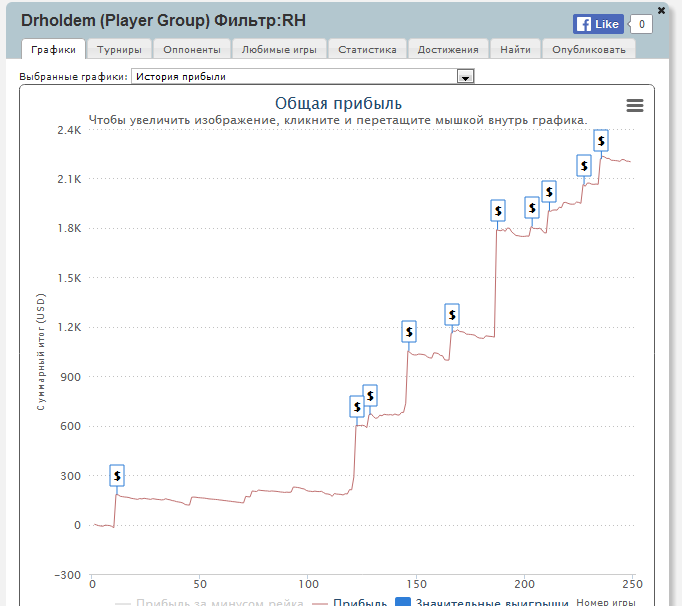The image size is (682, 606).
Task: Toggle Прибыль за минусом рейка legend series
Action: [x=210, y=602]
